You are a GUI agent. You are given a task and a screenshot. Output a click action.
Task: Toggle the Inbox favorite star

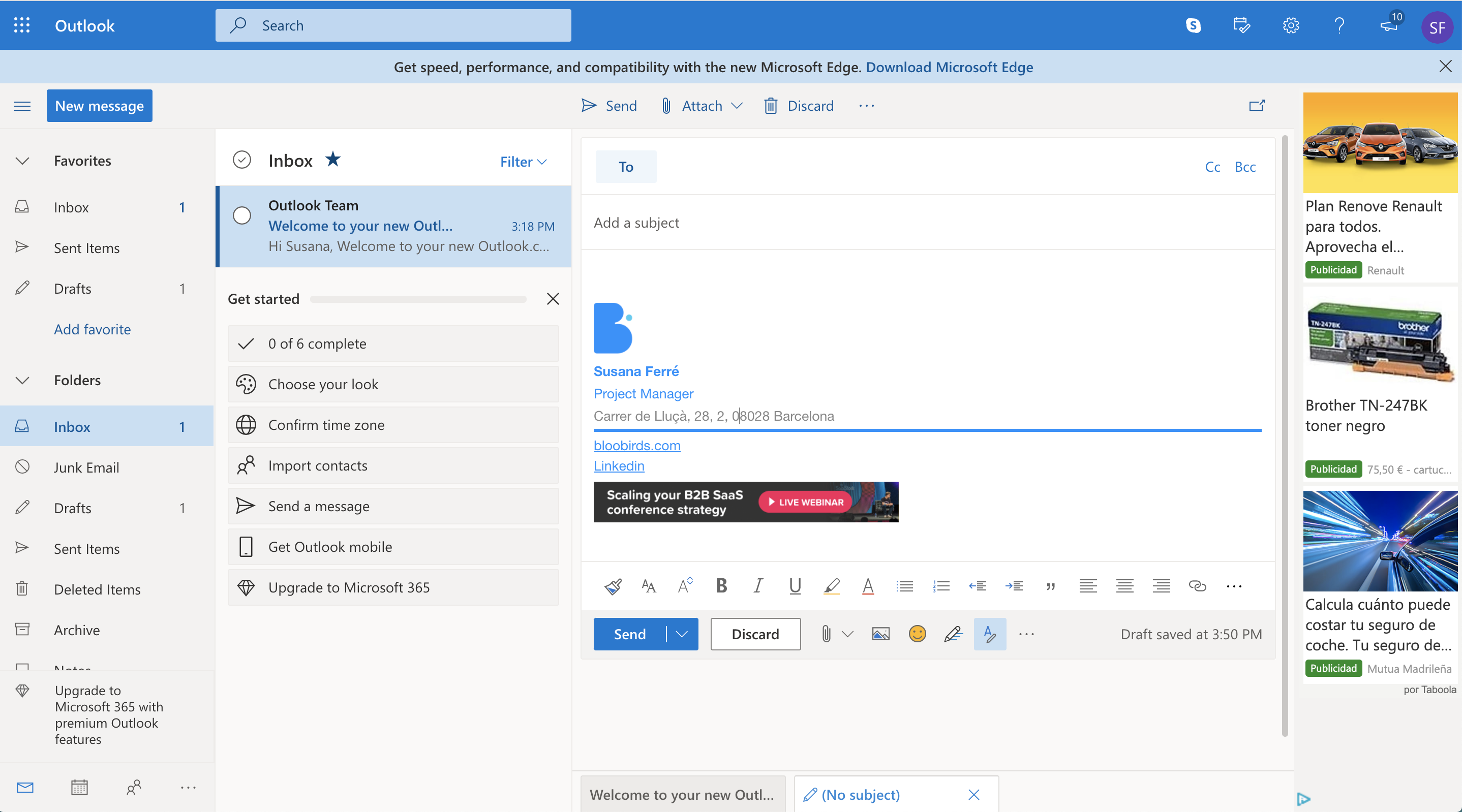tap(333, 160)
